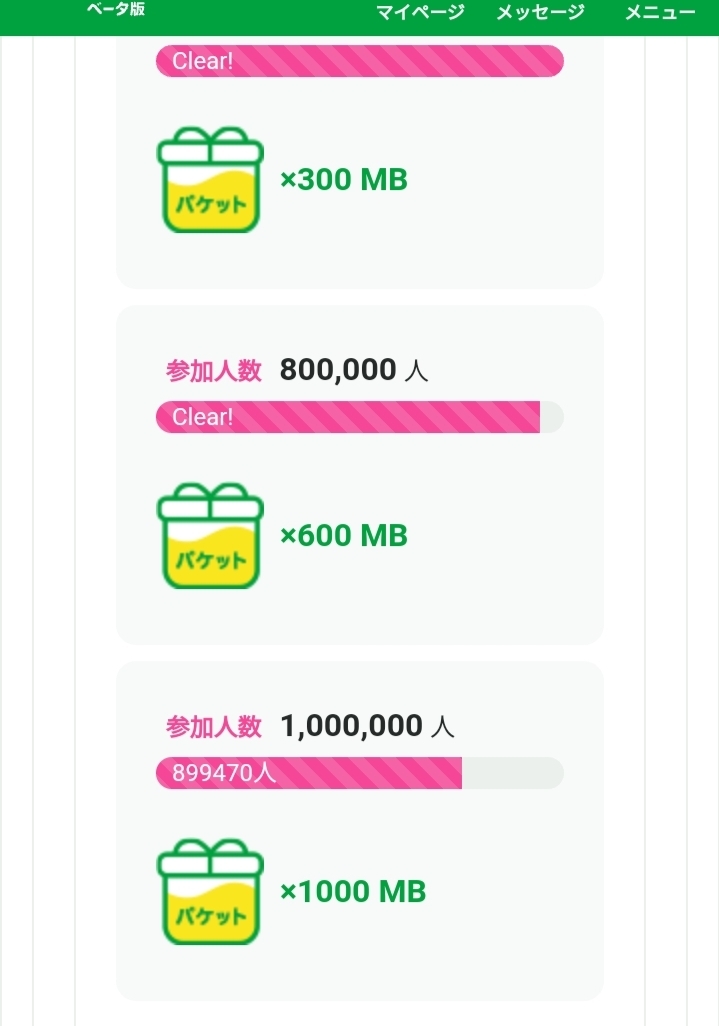The image size is (719, 1026).
Task: Click the 300 MB packet gift icon
Action: point(210,180)
